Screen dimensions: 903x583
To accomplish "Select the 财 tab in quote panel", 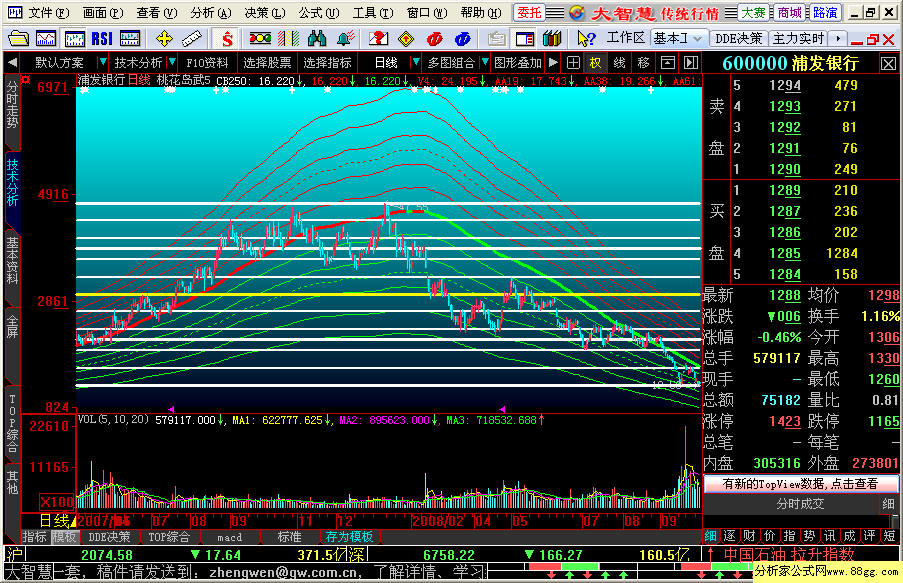I will [749, 536].
